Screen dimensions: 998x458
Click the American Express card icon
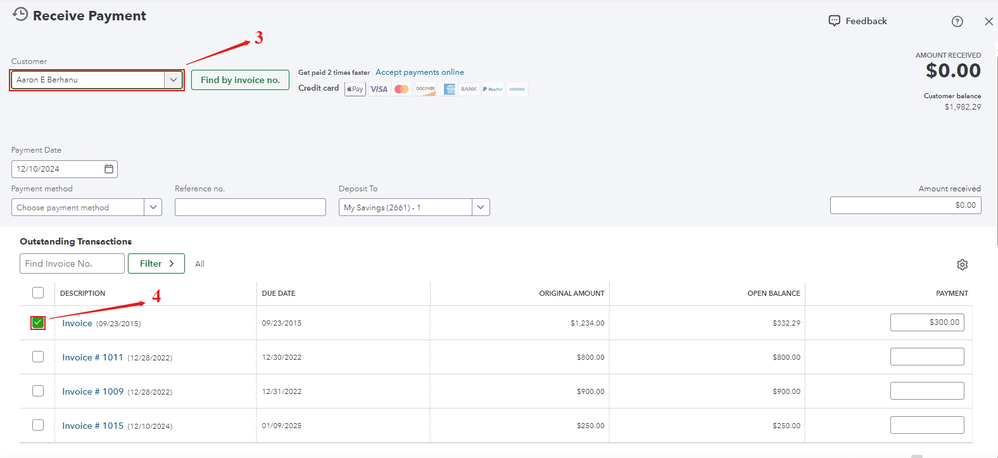pos(449,89)
